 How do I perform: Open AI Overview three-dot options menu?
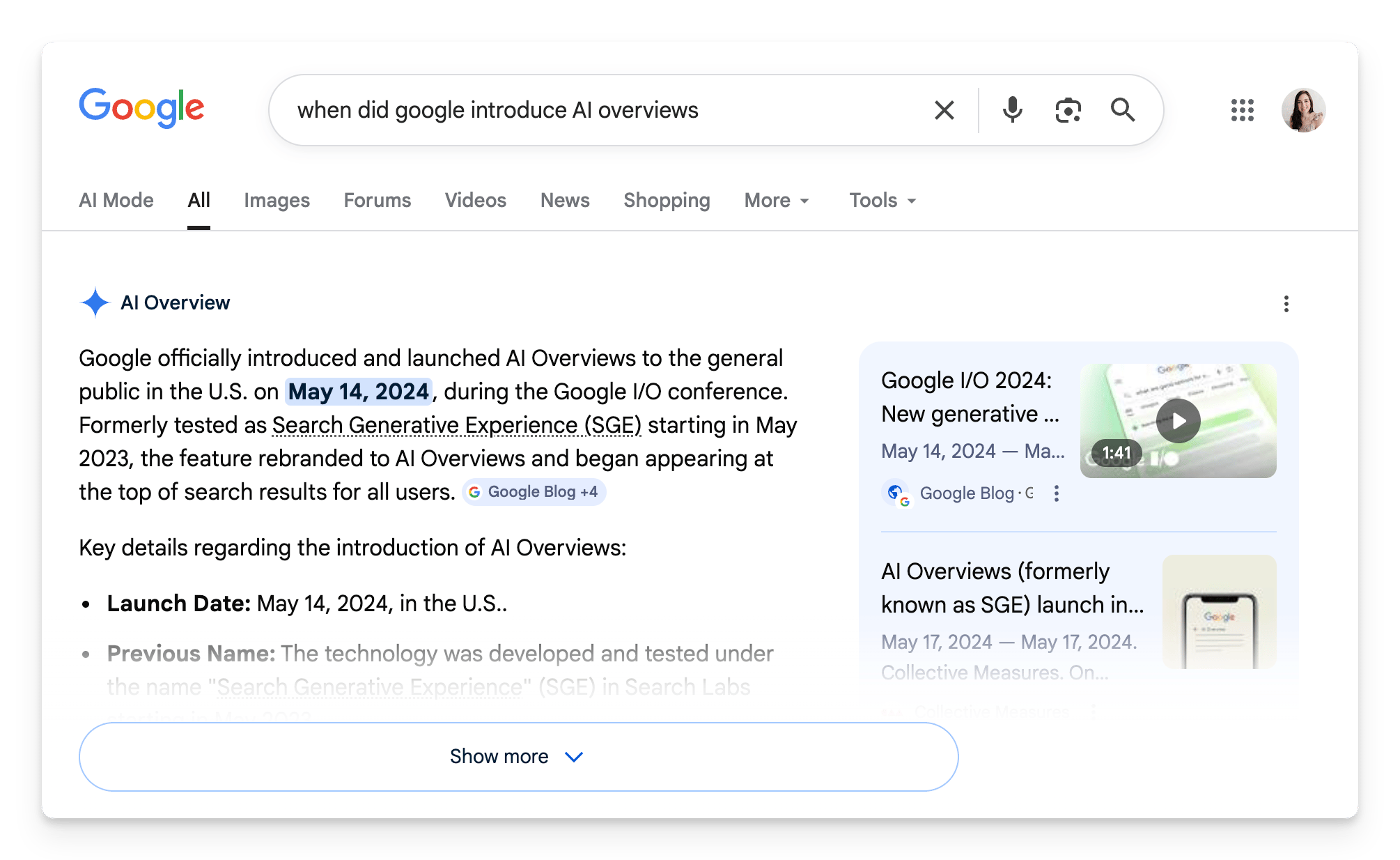(1286, 304)
